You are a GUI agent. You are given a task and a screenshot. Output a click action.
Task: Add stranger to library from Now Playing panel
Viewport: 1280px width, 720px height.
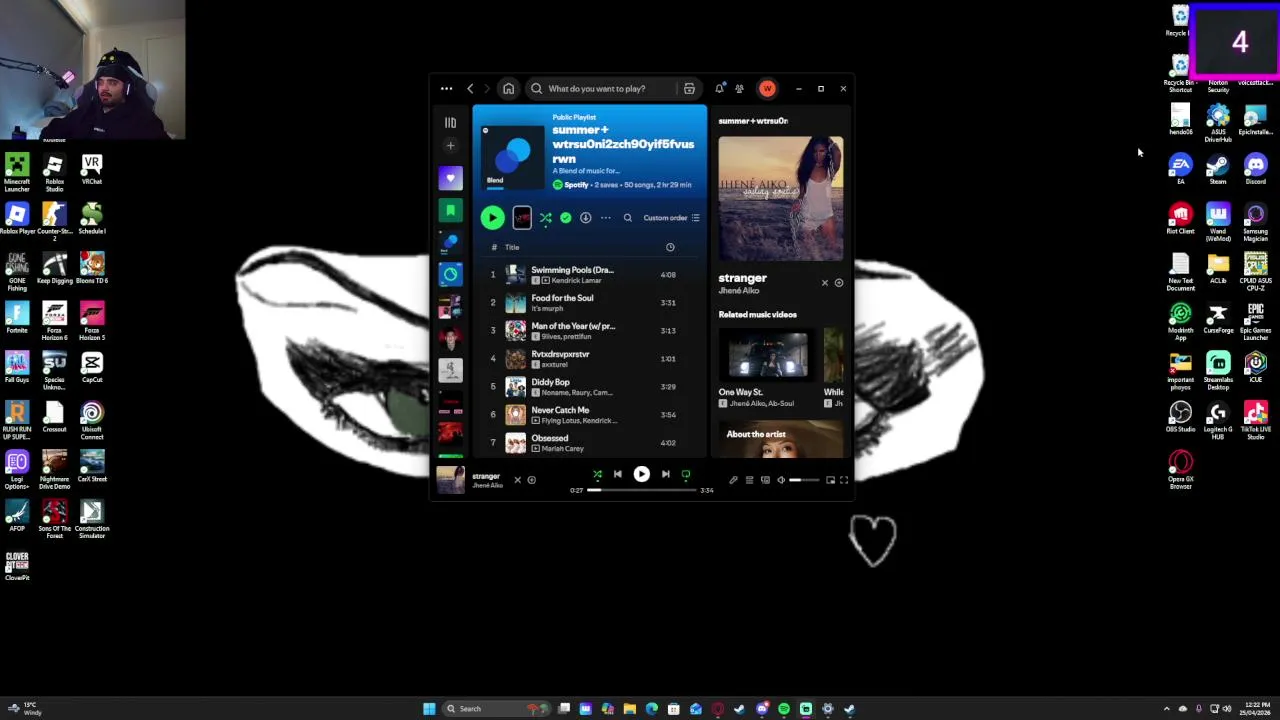[839, 283]
